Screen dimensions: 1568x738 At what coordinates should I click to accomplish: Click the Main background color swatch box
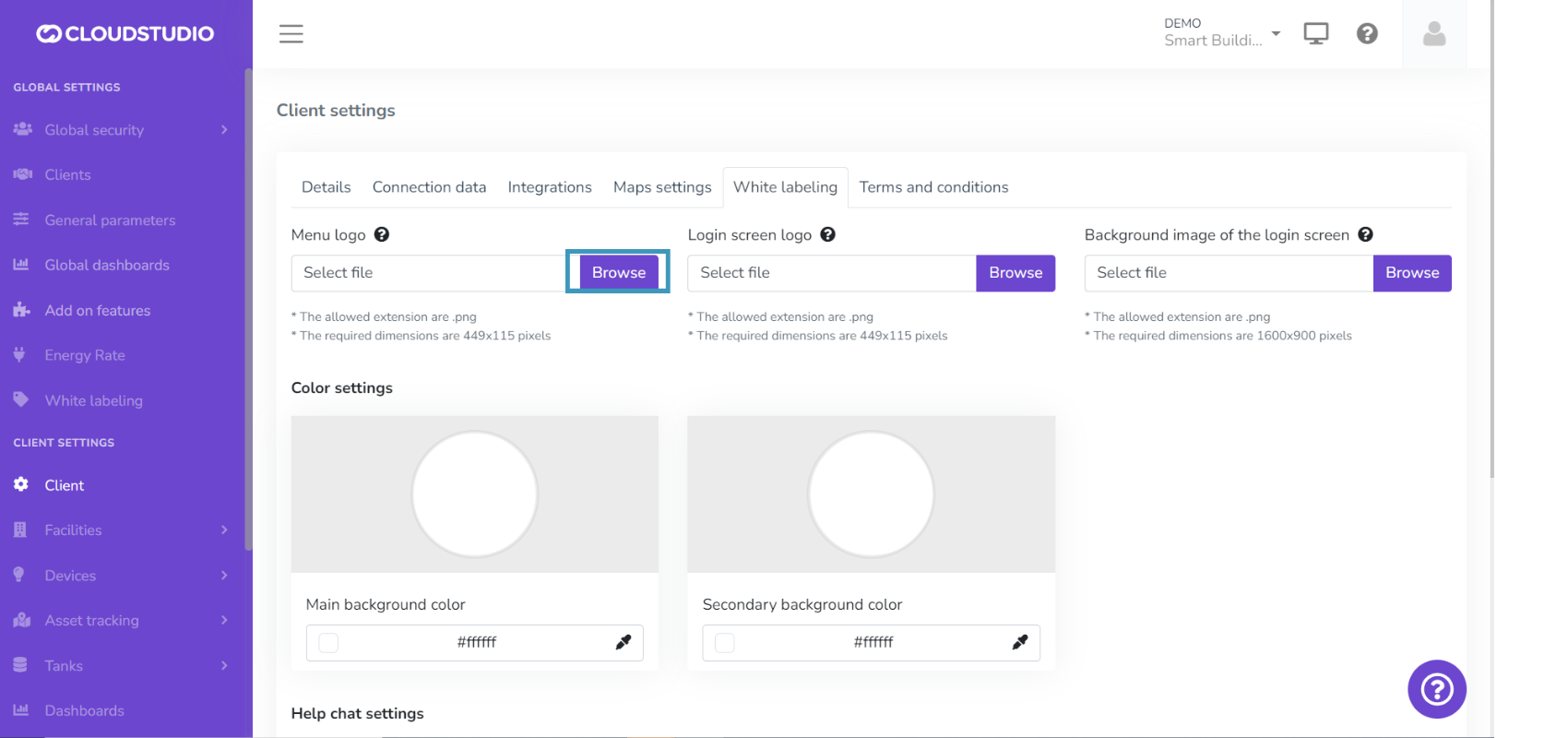(x=328, y=643)
